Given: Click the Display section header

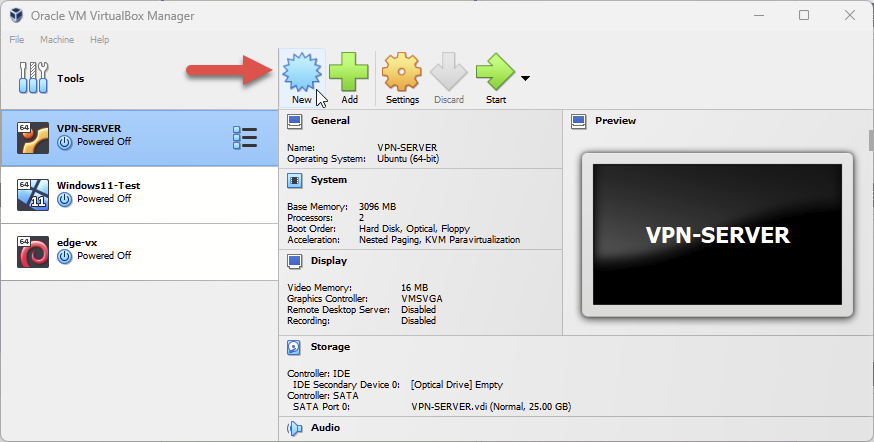Looking at the screenshot, I should 329,261.
